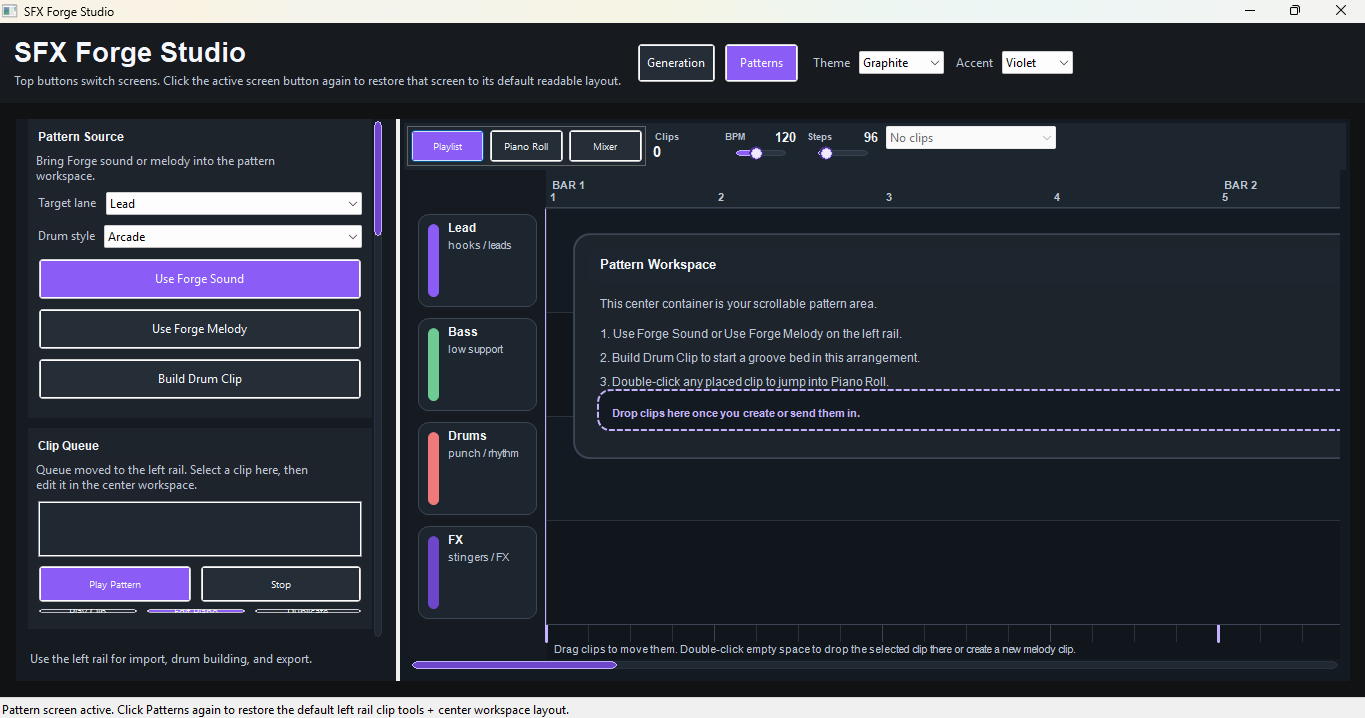The width and height of the screenshot is (1365, 718).
Task: Switch to the Generation screen
Action: (676, 63)
